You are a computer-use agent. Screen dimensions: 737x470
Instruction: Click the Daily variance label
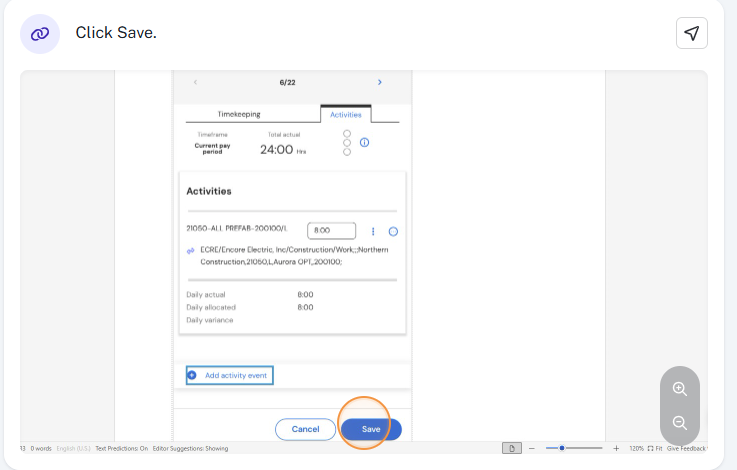pyautogui.click(x=210, y=320)
